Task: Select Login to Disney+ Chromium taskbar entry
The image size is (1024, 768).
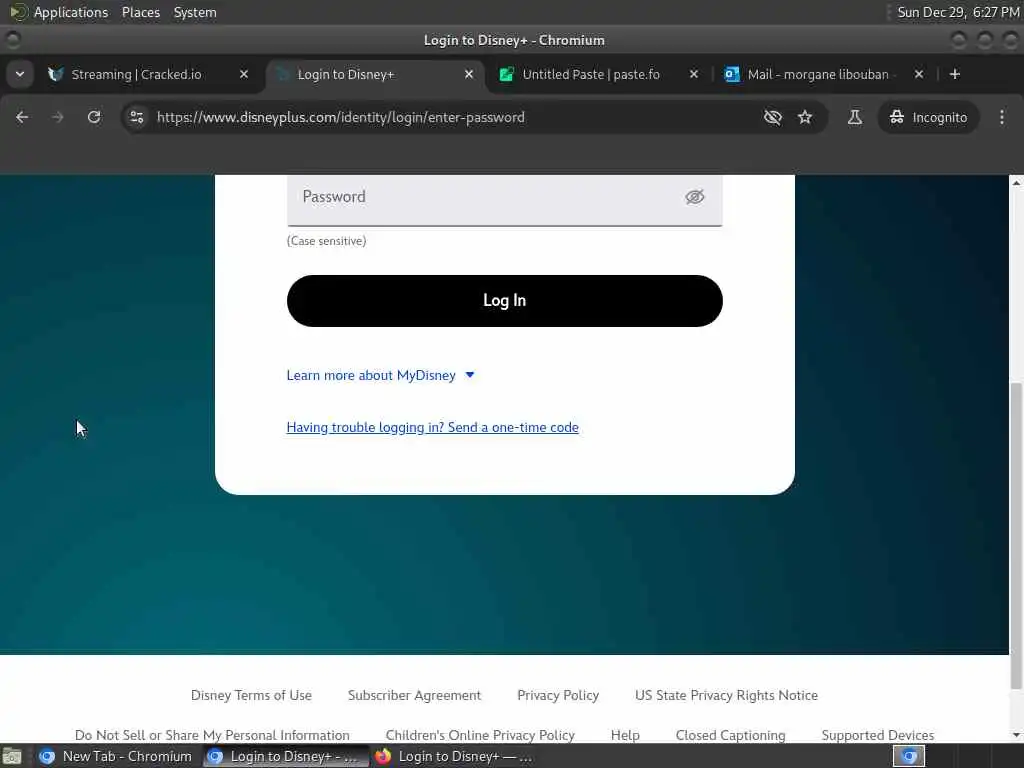Action: (x=285, y=756)
